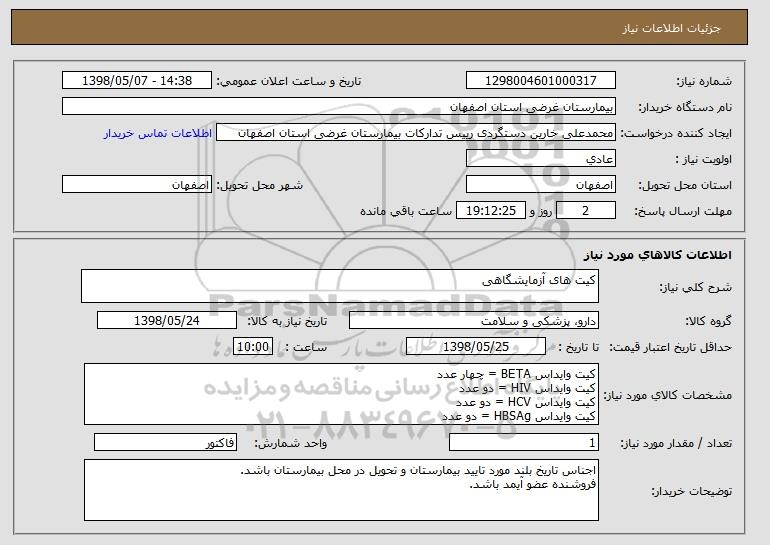Click the section heading اطلاعات کالاهای مورد نیاز
This screenshot has width=770, height=545.
click(x=658, y=255)
